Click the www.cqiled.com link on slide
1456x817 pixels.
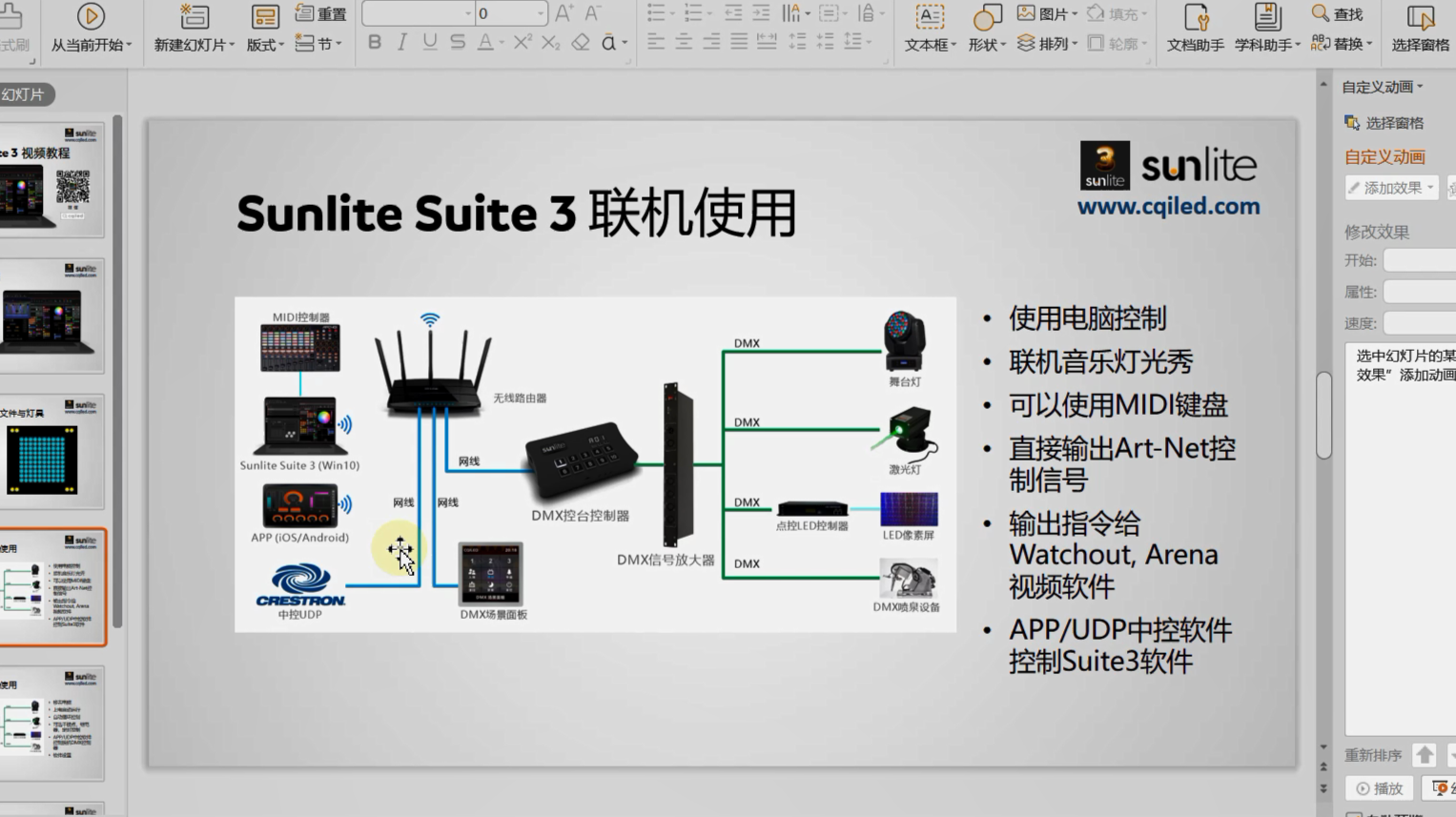tap(1168, 206)
